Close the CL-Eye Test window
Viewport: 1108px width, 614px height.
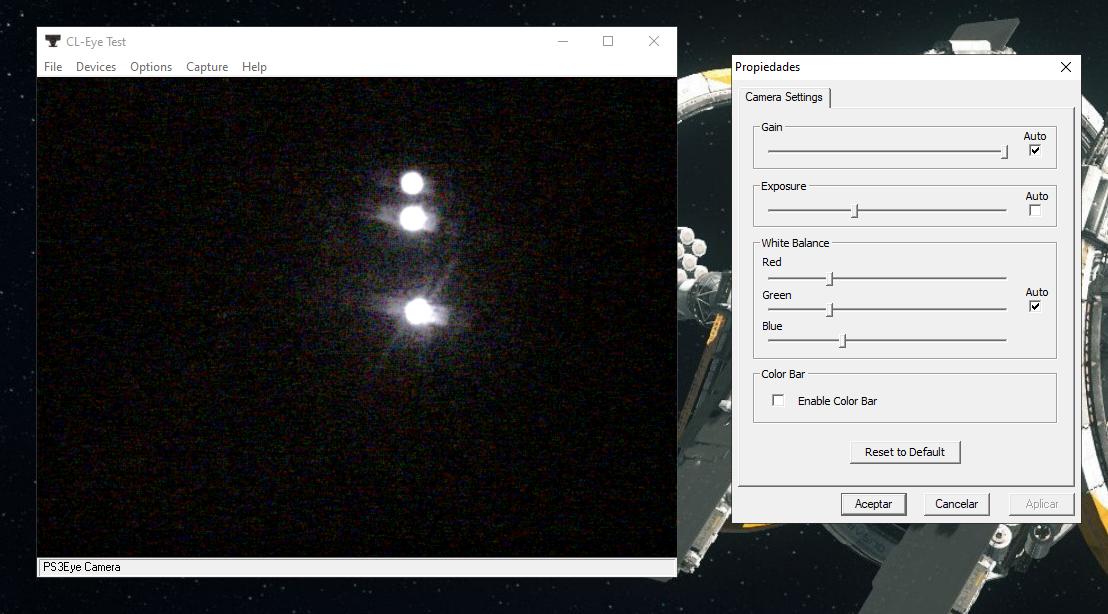pyautogui.click(x=654, y=41)
